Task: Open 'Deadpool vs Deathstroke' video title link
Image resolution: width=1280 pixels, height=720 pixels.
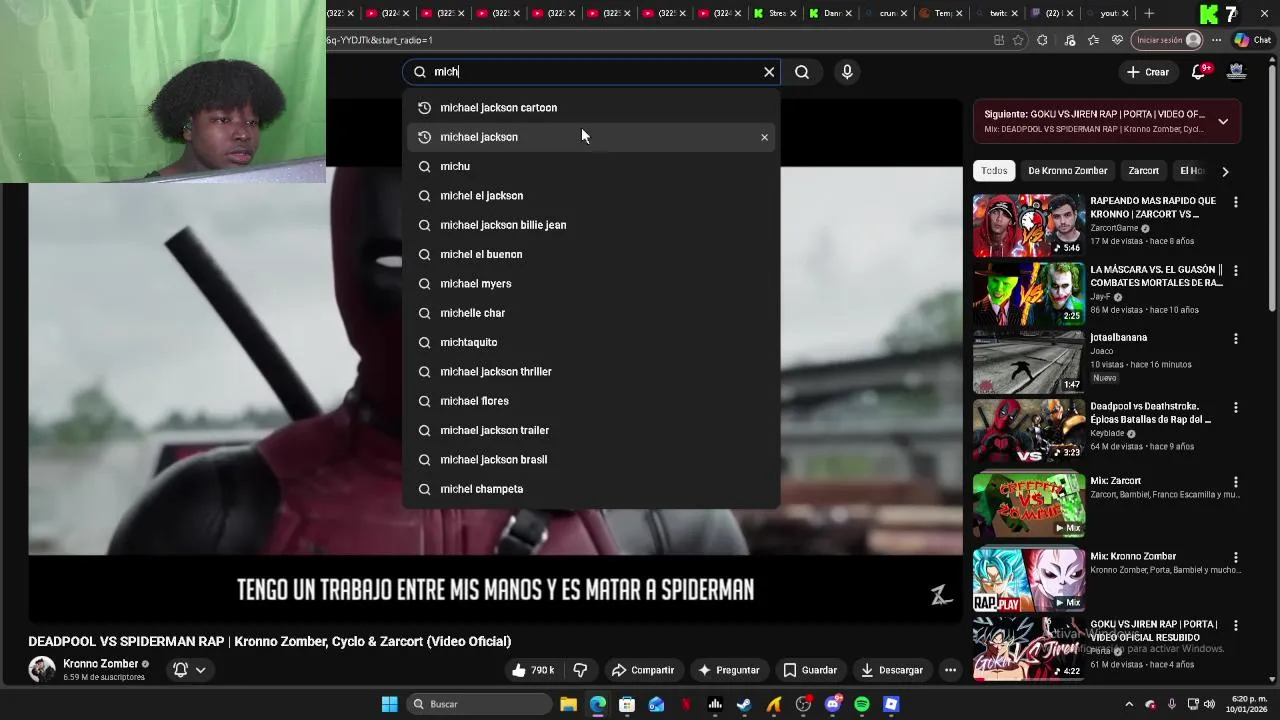Action: click(x=1150, y=413)
